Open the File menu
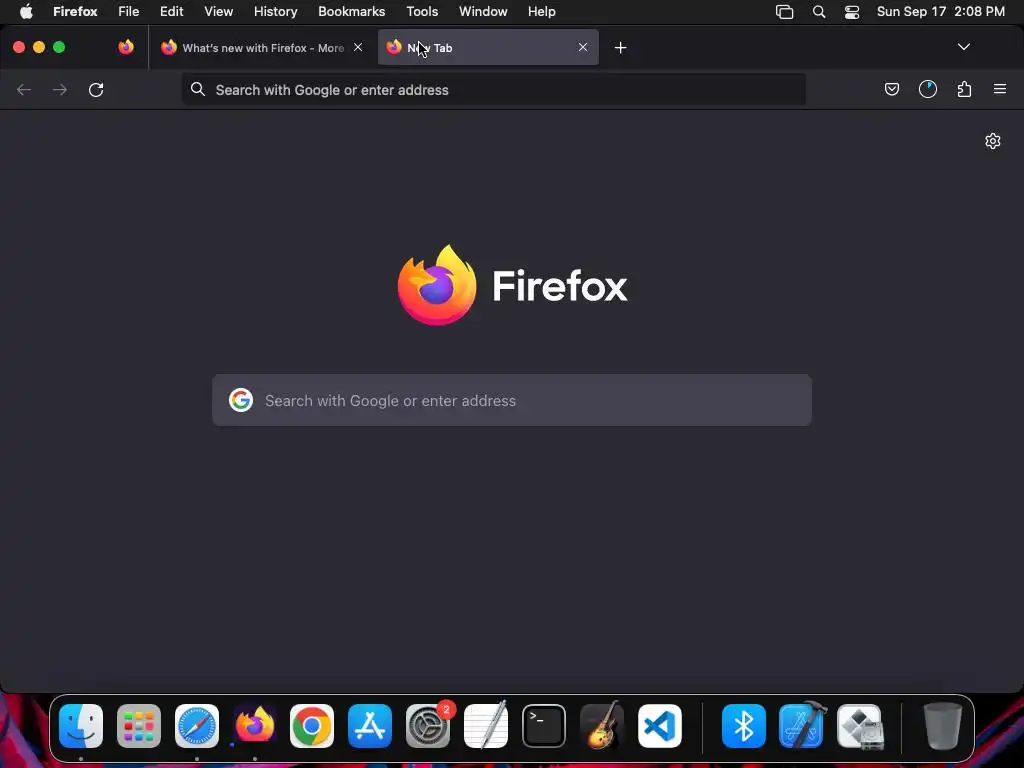The width and height of the screenshot is (1024, 768). (129, 12)
